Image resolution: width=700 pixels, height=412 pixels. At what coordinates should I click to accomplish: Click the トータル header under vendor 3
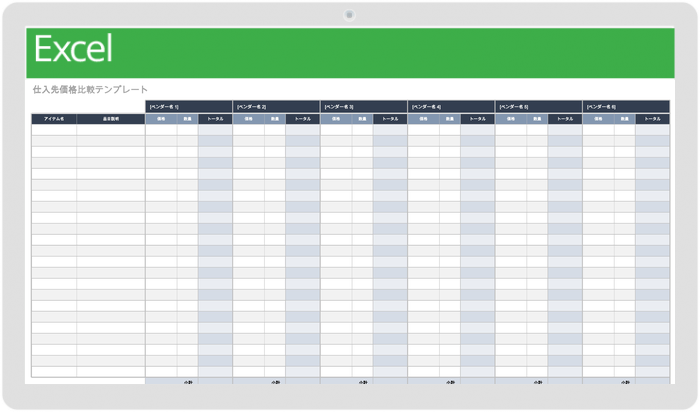pyautogui.click(x=390, y=119)
